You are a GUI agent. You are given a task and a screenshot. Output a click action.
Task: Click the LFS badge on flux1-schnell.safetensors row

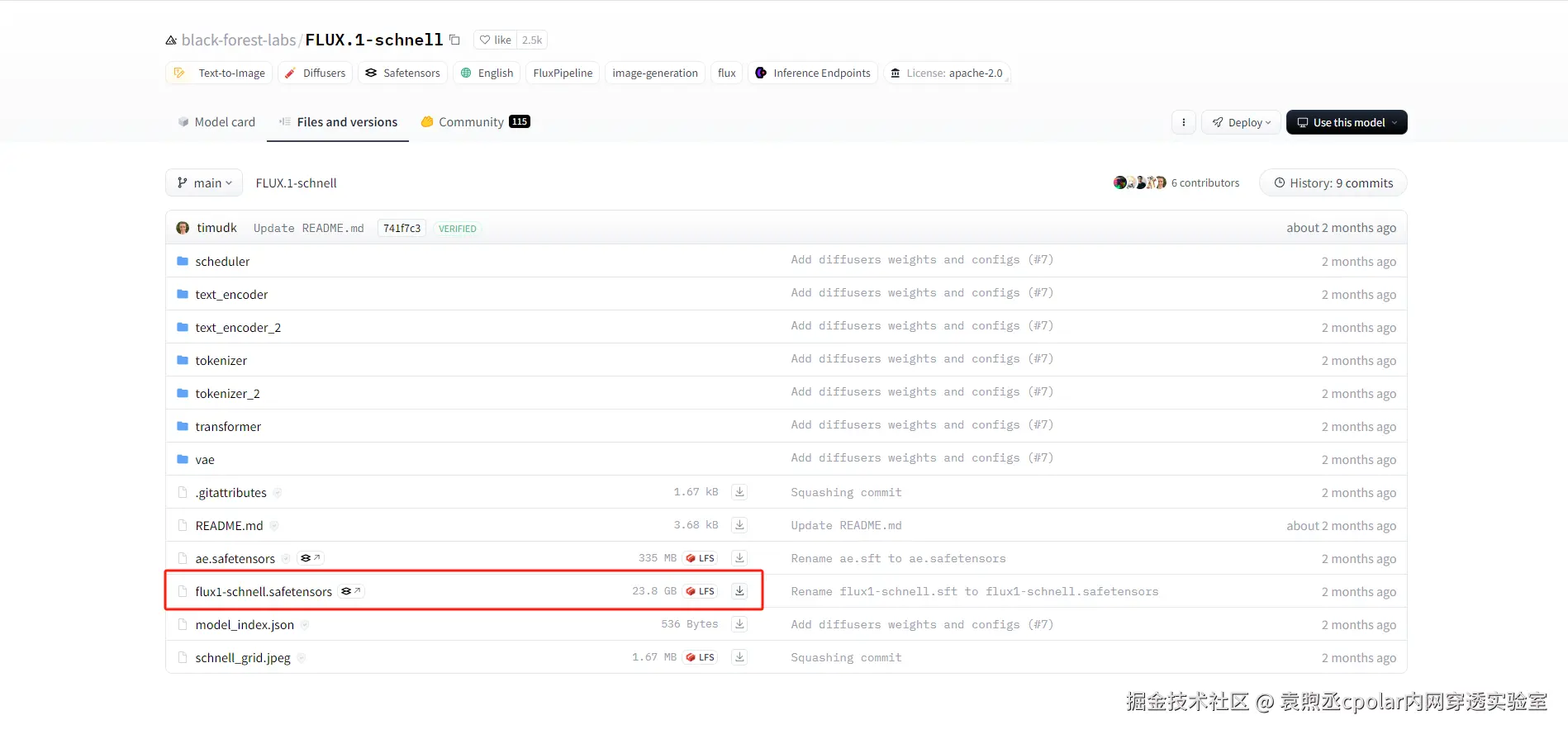pos(701,591)
